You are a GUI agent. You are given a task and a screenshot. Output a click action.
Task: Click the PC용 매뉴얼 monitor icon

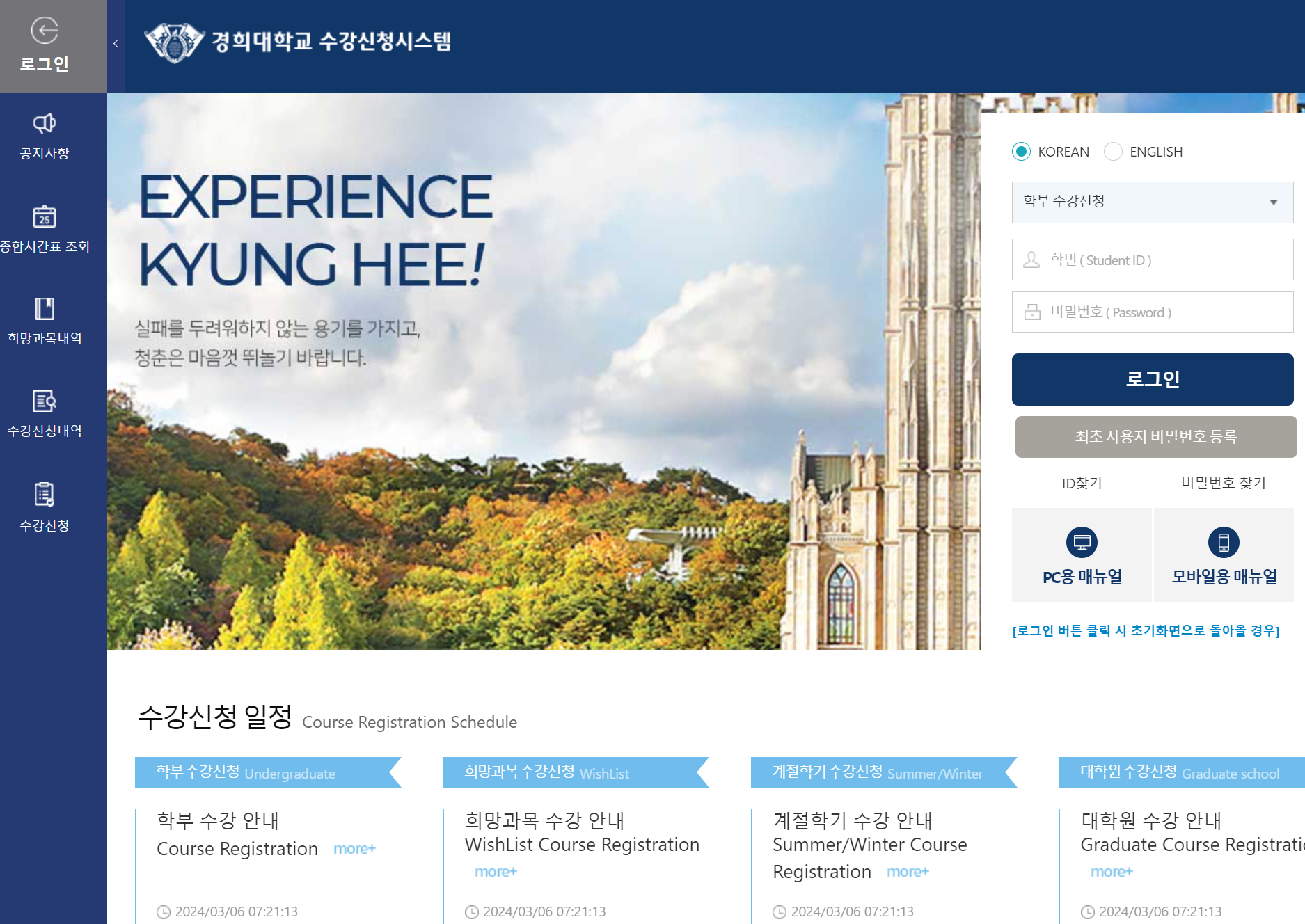coord(1082,542)
